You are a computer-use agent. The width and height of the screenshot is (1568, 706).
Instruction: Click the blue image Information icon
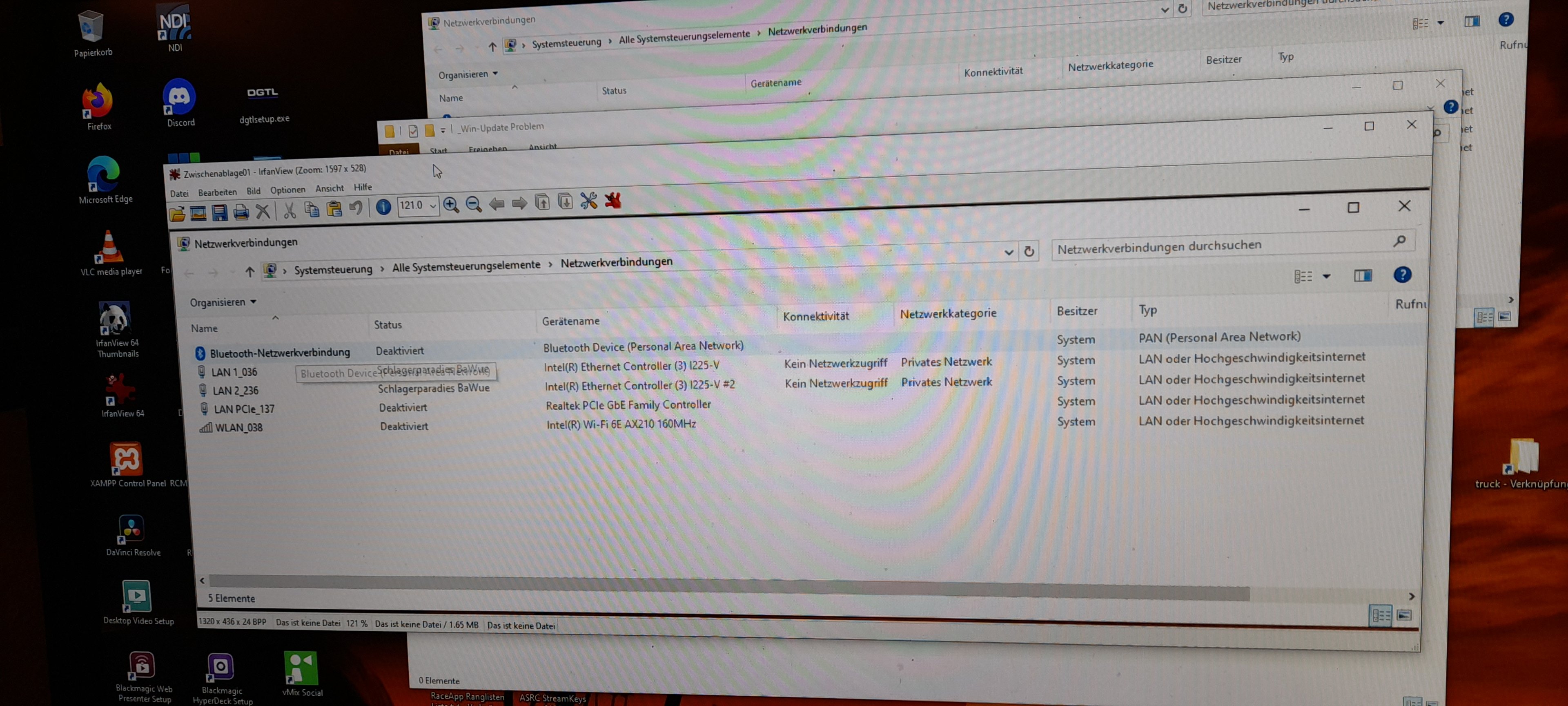[383, 207]
